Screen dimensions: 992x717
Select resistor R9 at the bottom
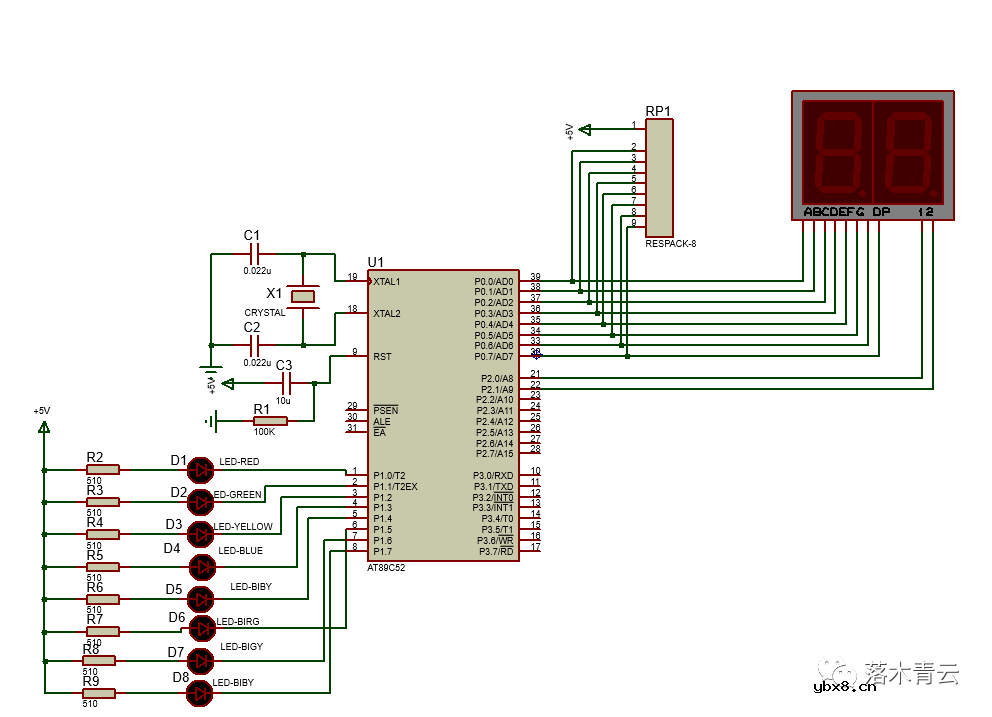click(98, 693)
